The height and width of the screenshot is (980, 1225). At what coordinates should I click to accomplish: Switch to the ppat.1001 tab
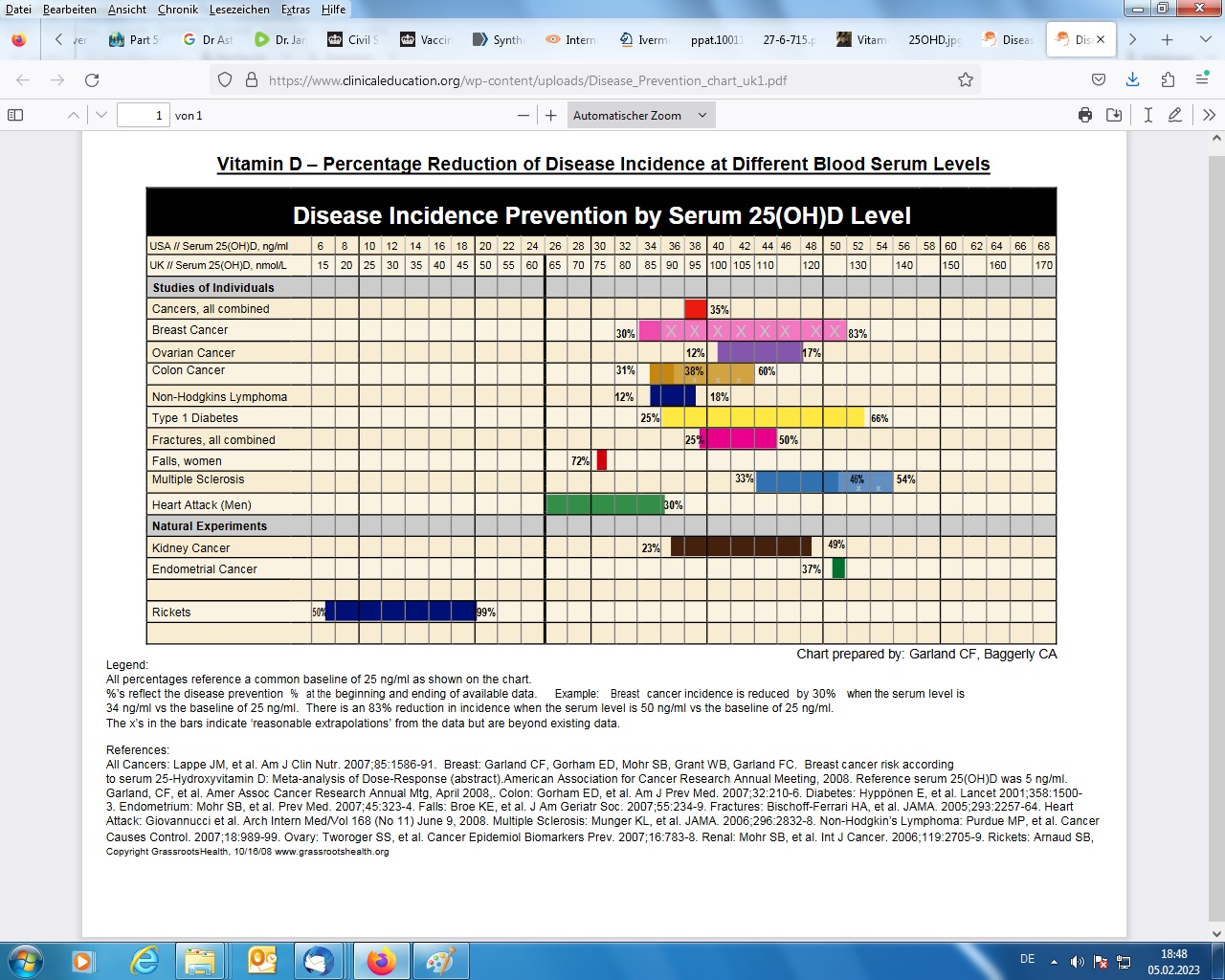pos(718,40)
